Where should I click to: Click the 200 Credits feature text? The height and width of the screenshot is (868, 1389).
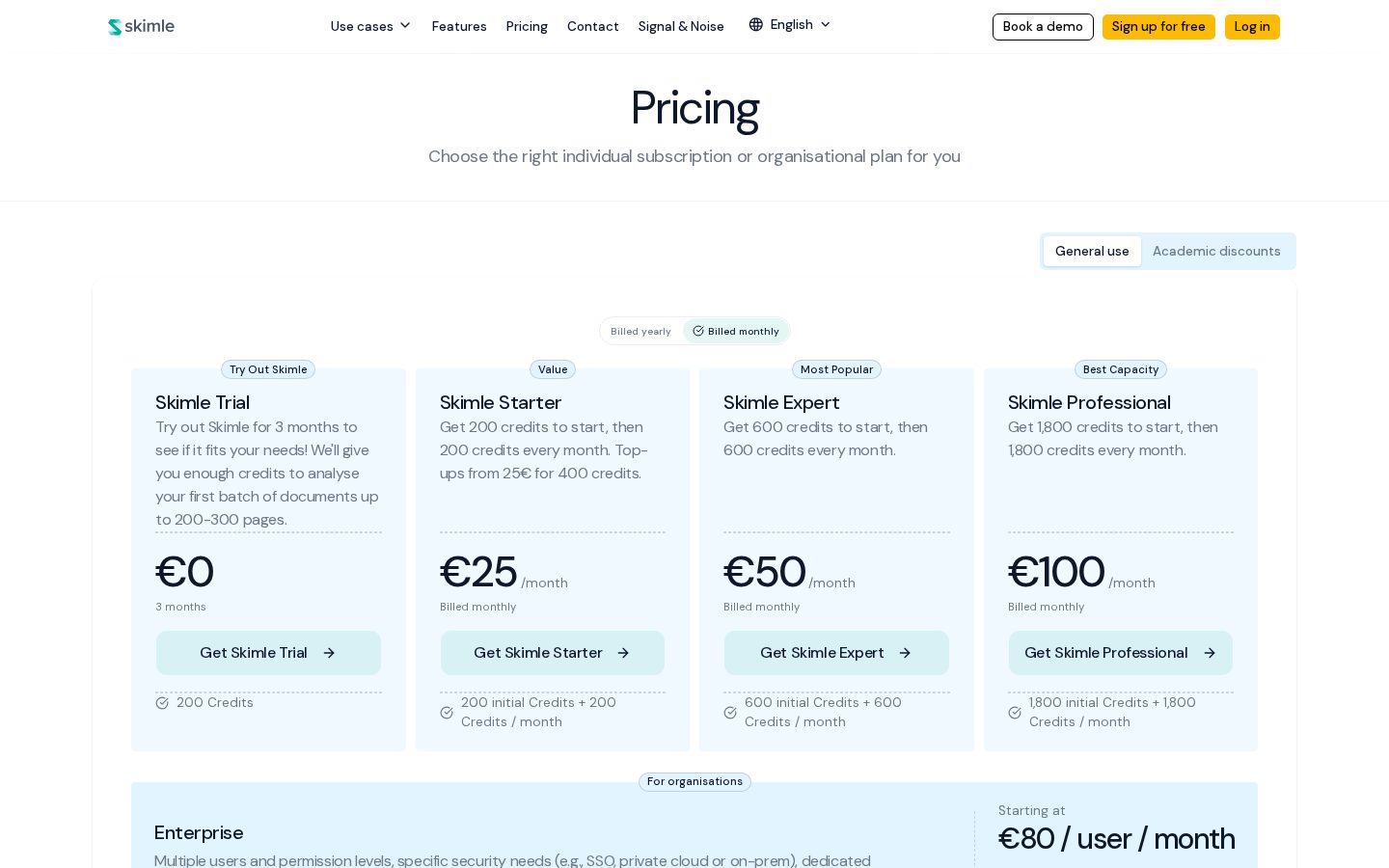(215, 703)
